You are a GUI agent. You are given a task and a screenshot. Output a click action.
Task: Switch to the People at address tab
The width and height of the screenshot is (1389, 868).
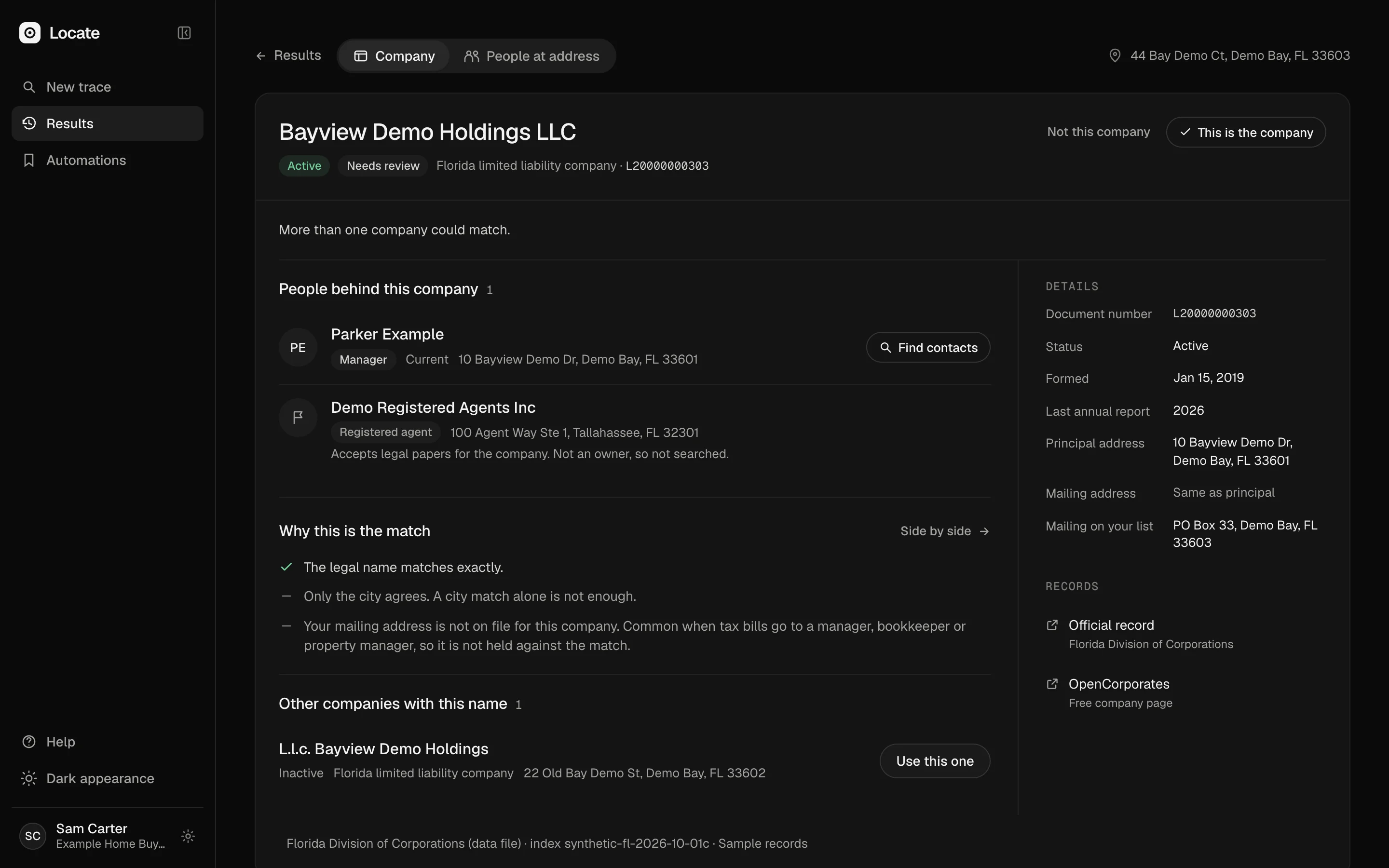(x=531, y=55)
